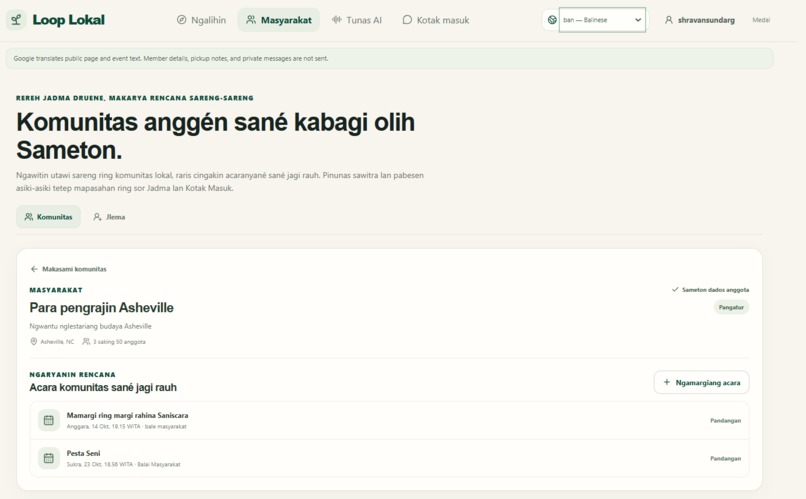Open the ban — Balinese language dropdown
Viewport: 806px width, 499px height.
(602, 20)
